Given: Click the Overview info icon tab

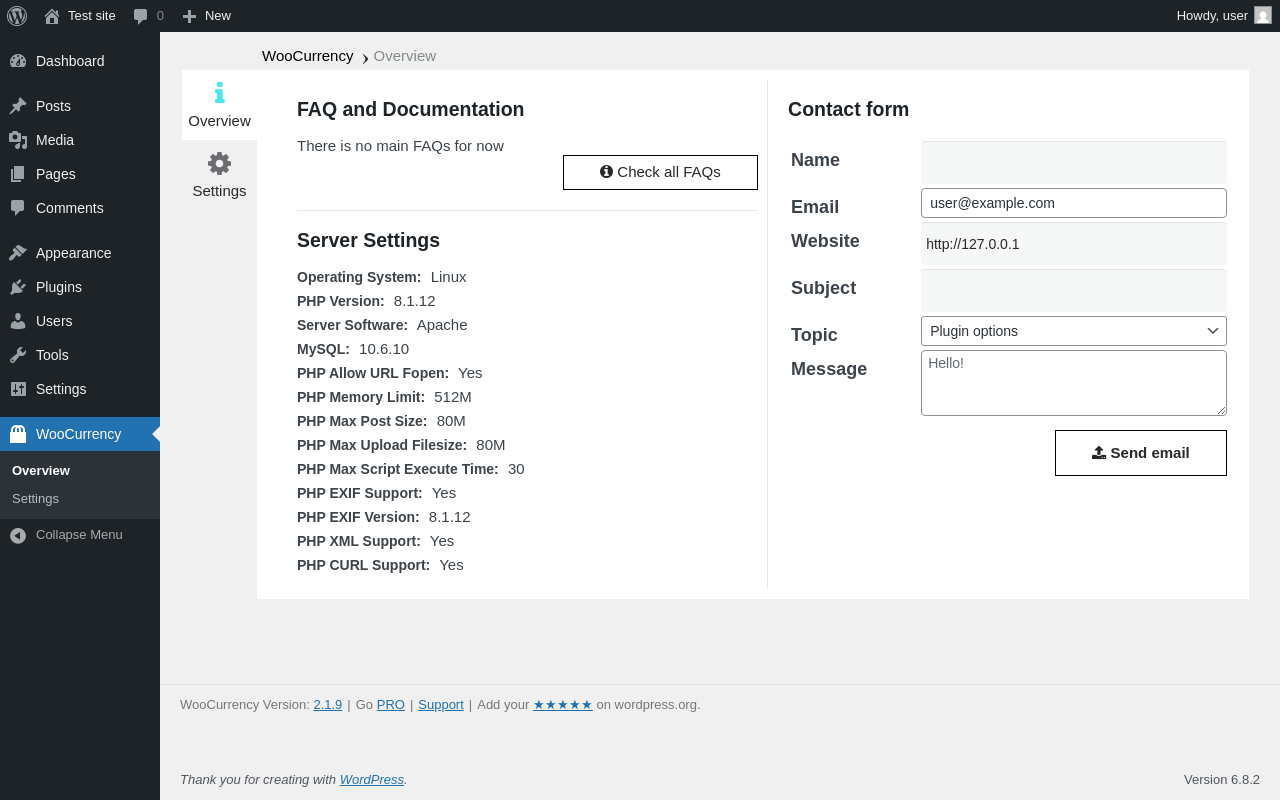Looking at the screenshot, I should tap(220, 93).
